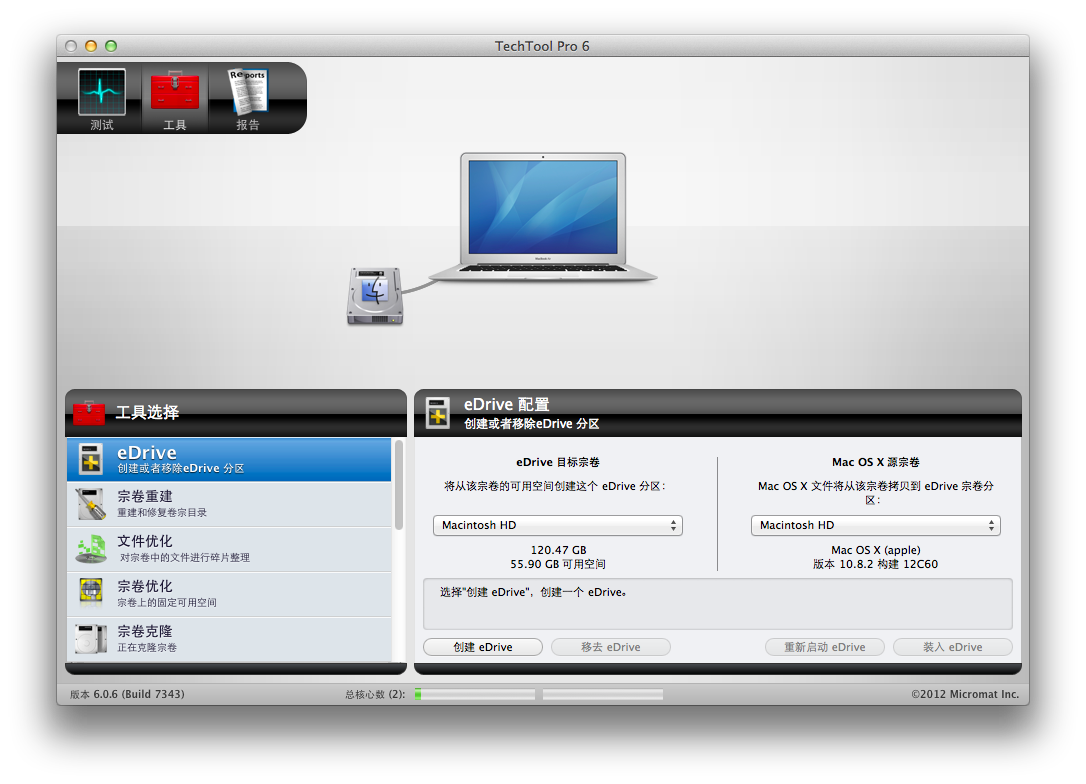The image size is (1086, 784).
Task: Click the Macintosh hard drive icon
Action: pos(375,296)
